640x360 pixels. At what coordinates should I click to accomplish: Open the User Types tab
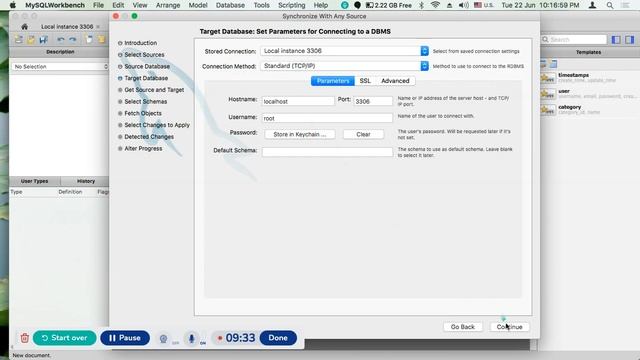(x=35, y=181)
